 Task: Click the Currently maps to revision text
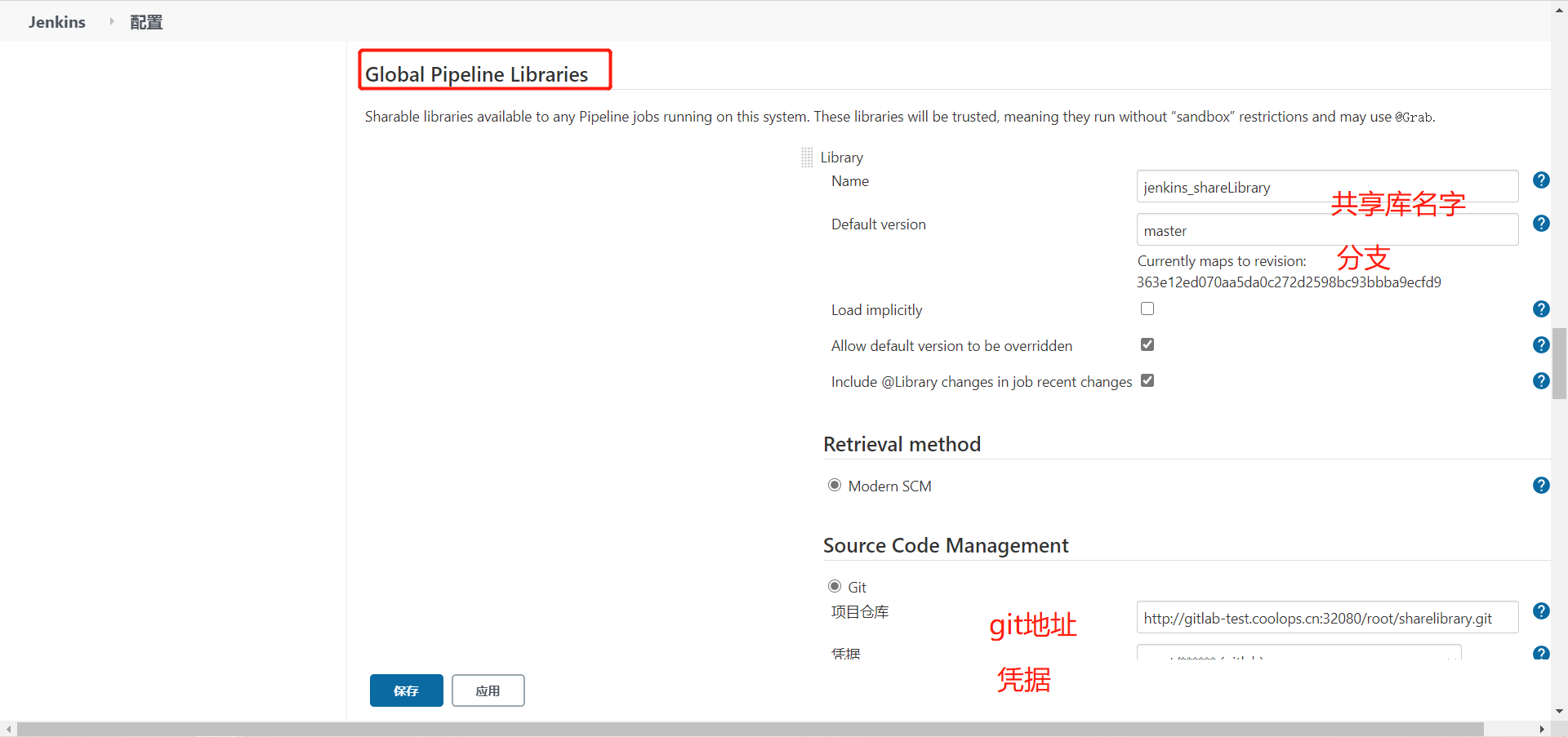coord(1222,261)
